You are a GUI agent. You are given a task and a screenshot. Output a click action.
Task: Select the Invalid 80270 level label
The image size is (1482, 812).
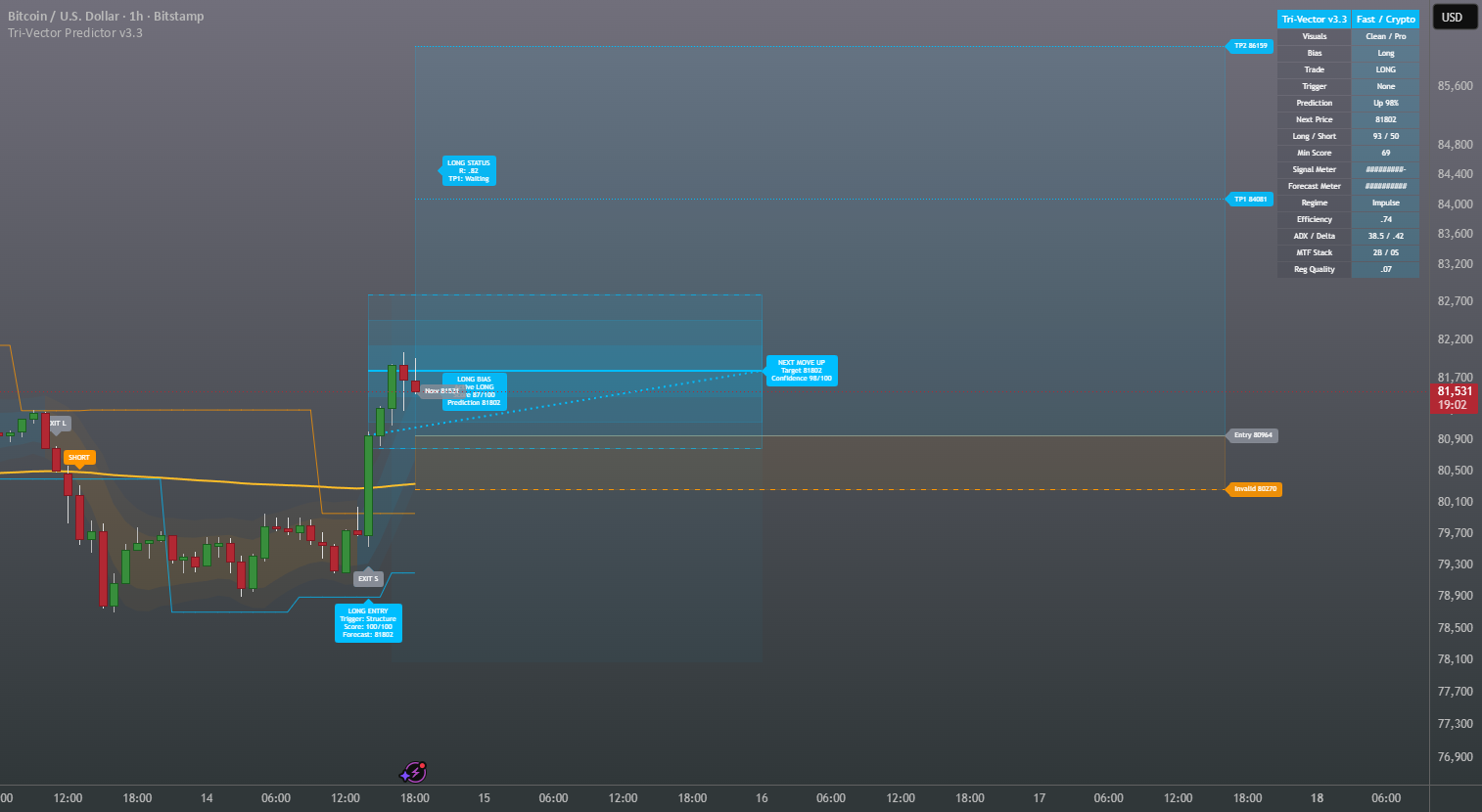[1254, 489]
